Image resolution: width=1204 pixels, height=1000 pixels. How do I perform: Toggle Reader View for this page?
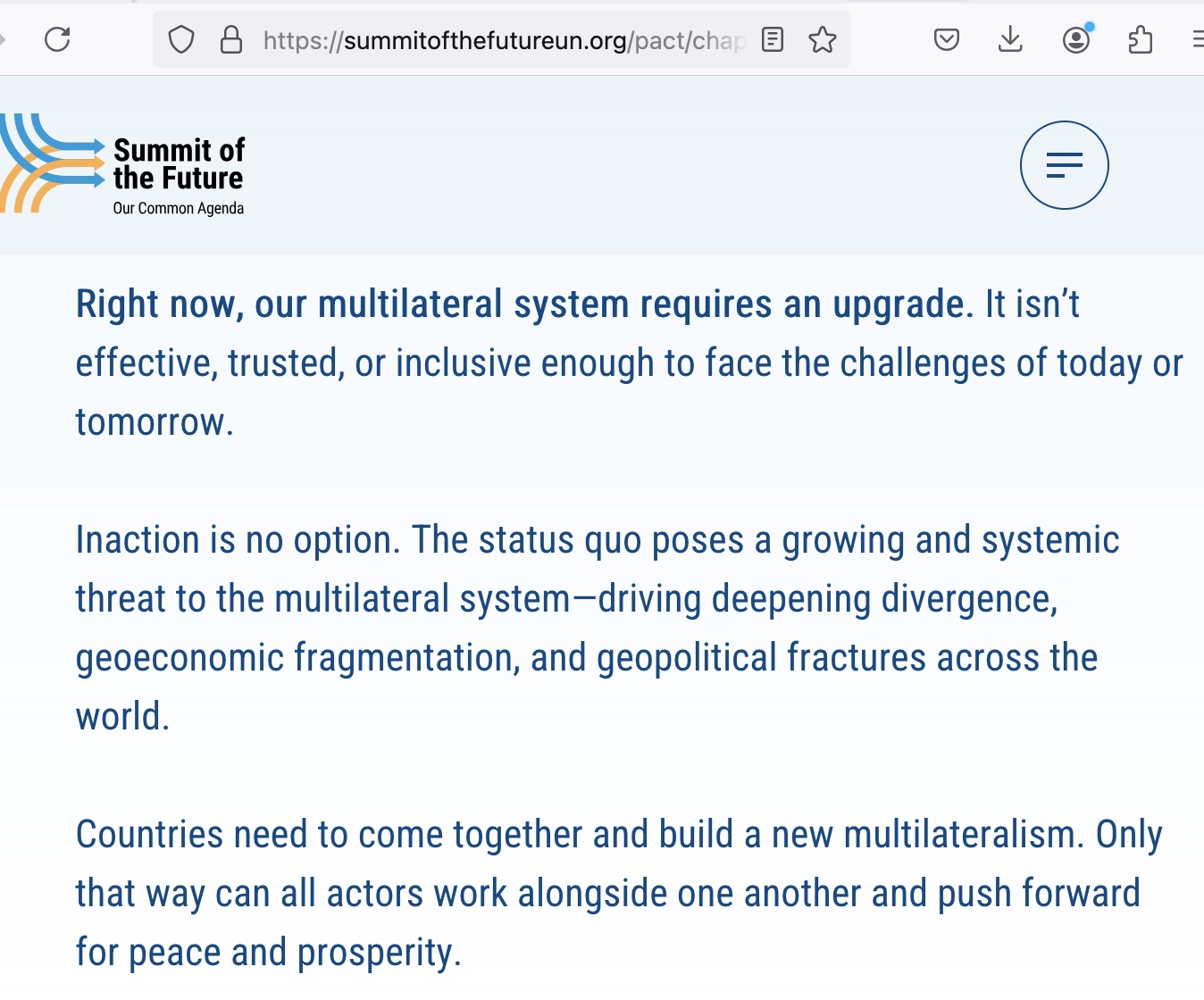pyautogui.click(x=773, y=40)
